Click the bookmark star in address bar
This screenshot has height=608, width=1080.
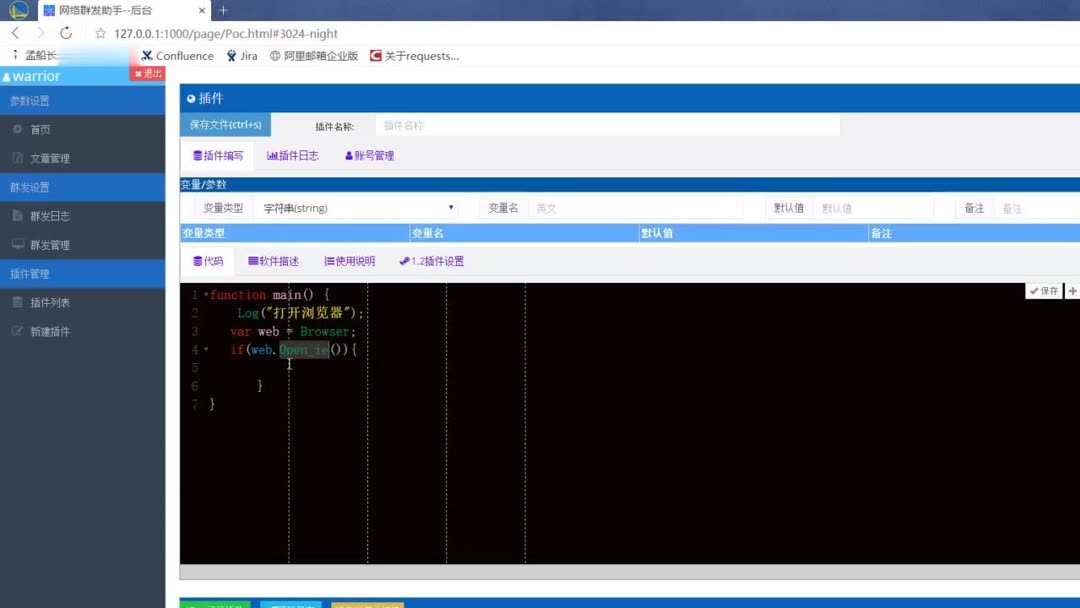coord(100,32)
